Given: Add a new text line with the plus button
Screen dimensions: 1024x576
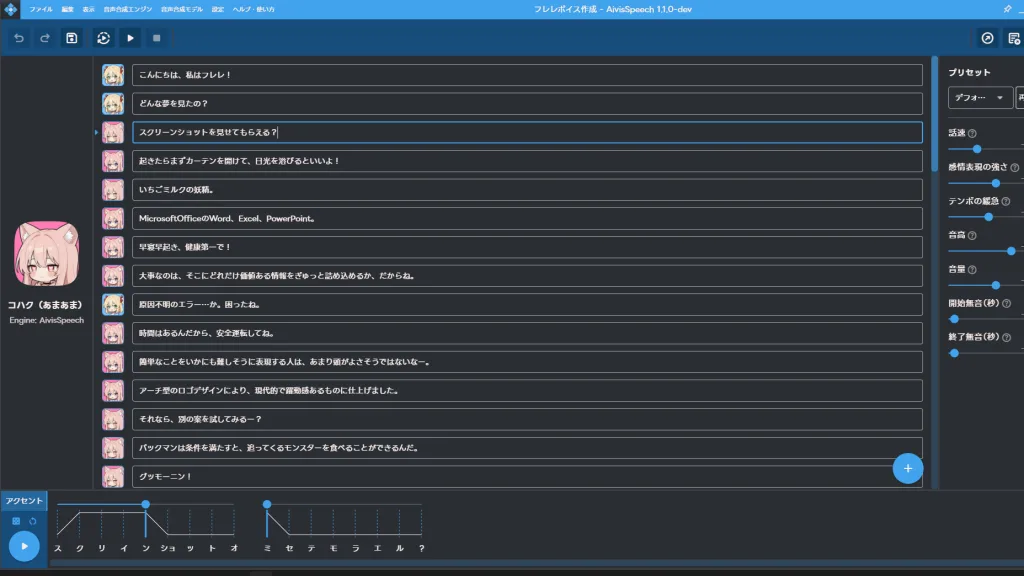Looking at the screenshot, I should [908, 468].
